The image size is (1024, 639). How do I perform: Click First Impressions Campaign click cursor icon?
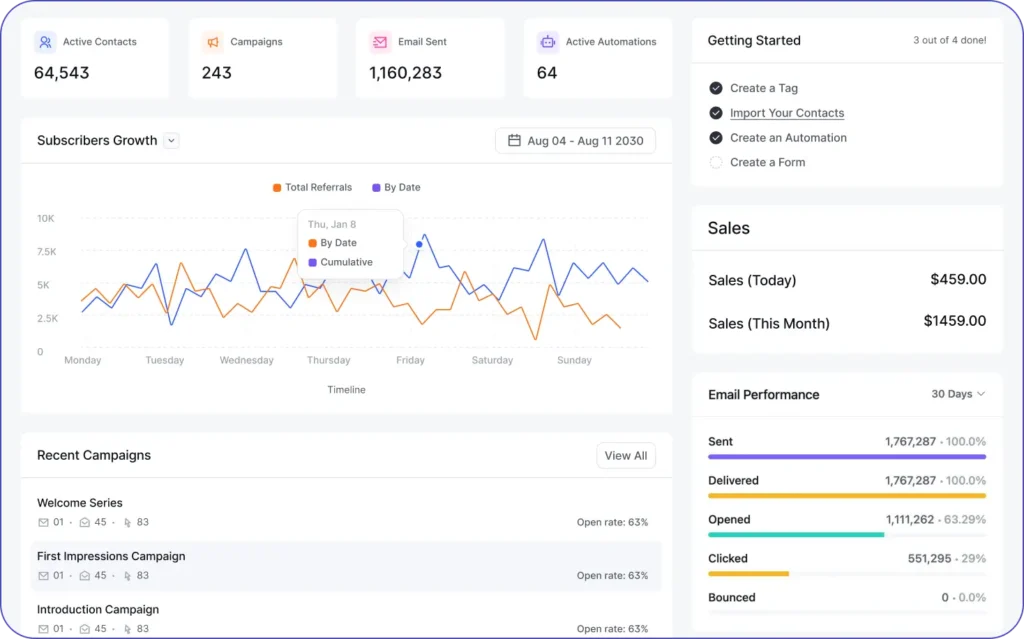(x=127, y=576)
